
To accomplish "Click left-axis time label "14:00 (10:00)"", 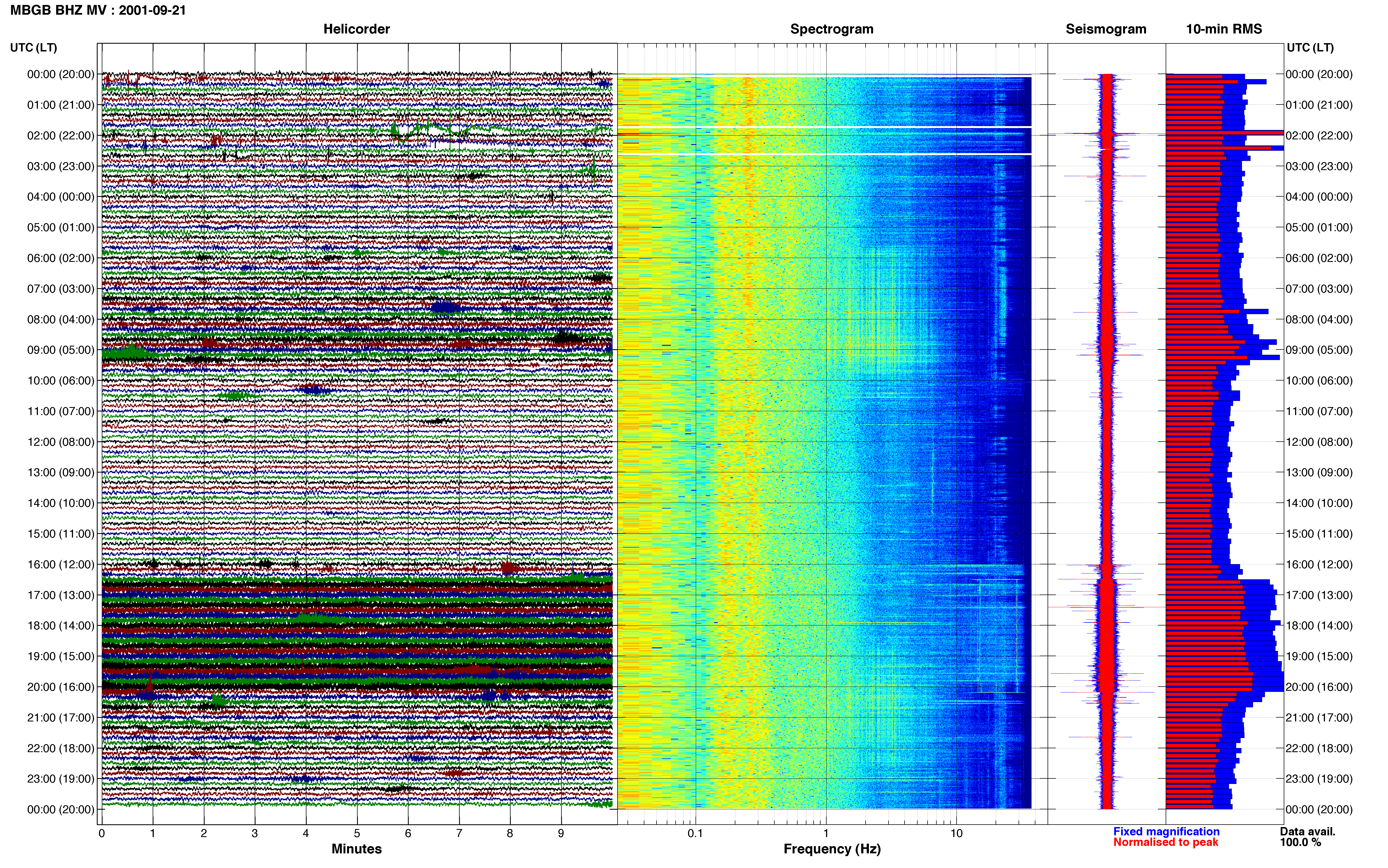I will tap(61, 503).
